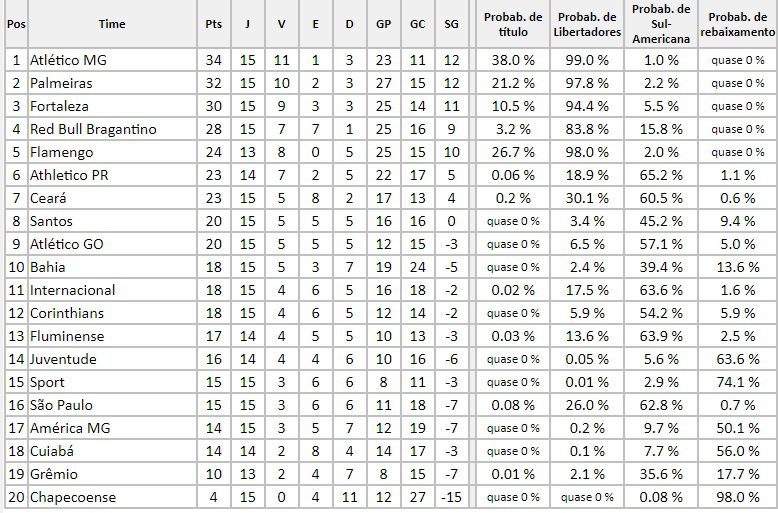
Task: Click the SG column header
Action: (x=451, y=24)
